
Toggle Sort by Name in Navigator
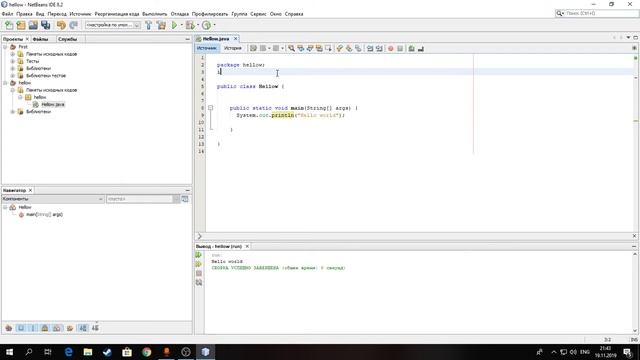(83, 328)
